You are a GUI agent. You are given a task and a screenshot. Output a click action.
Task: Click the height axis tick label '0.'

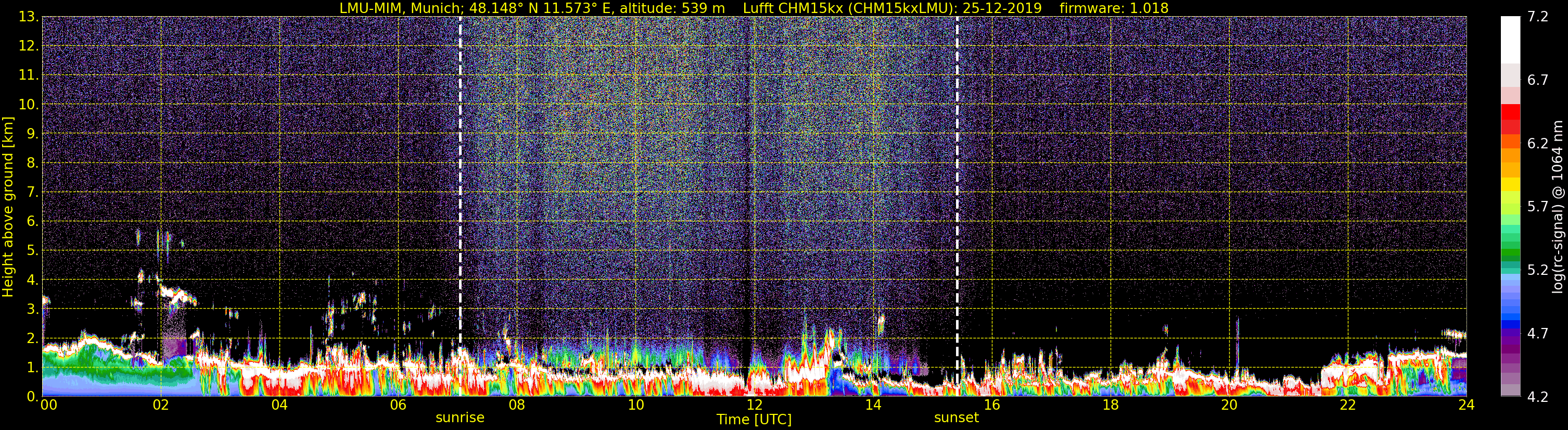tap(32, 397)
